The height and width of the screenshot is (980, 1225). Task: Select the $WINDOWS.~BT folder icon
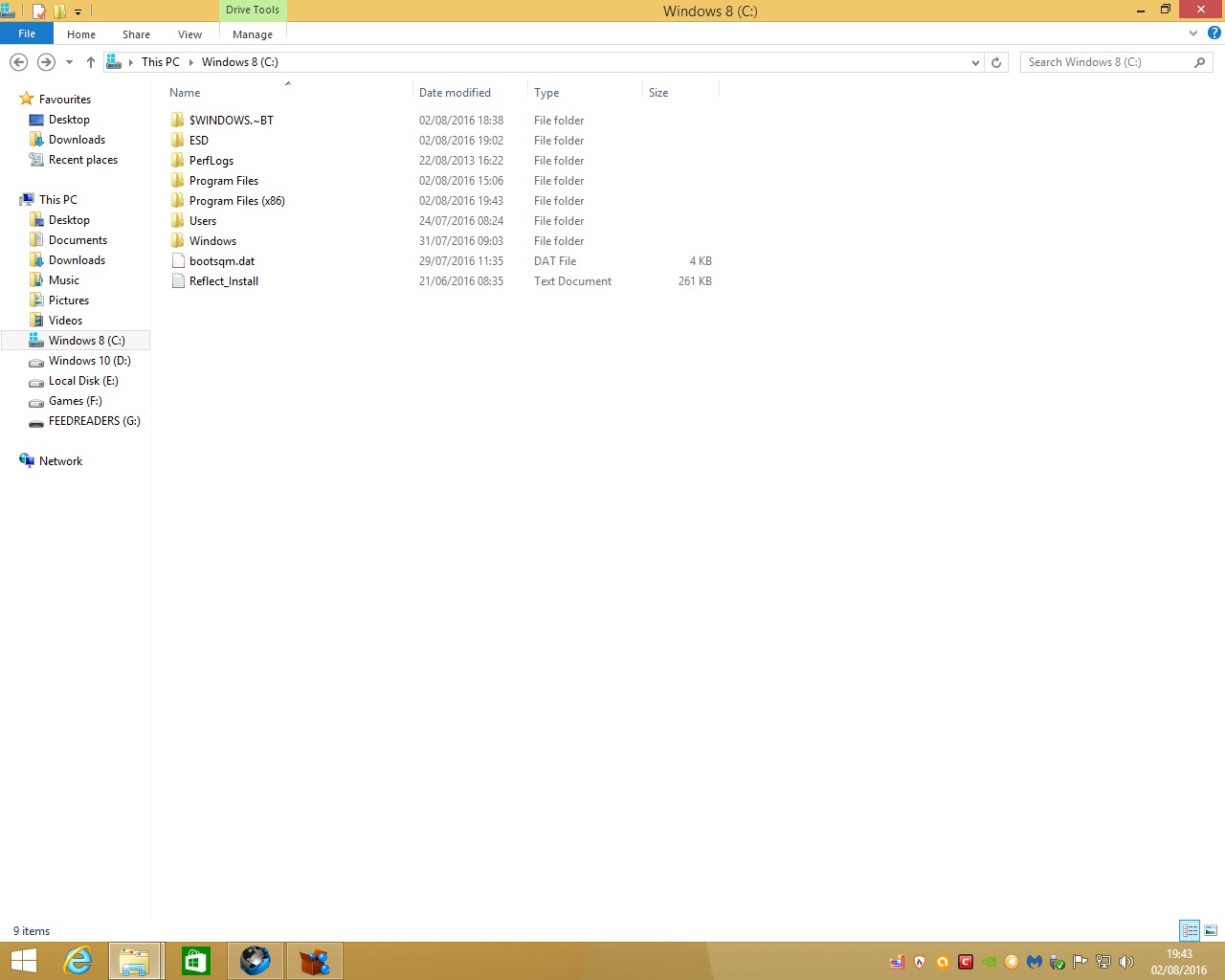click(177, 121)
